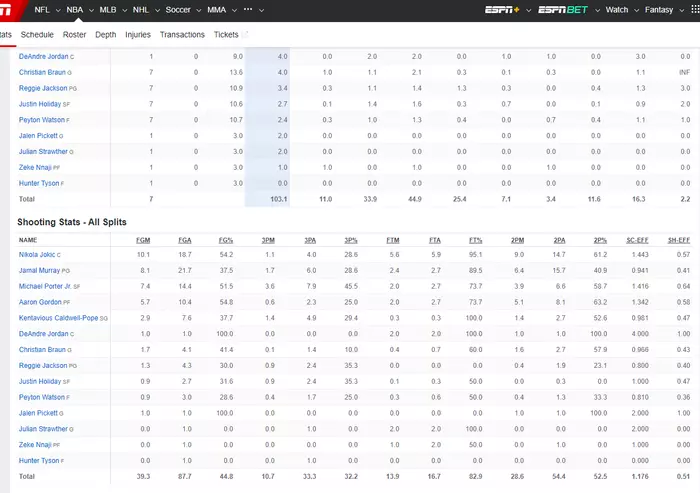Expand the Fantasy dropdown chevron
The height and width of the screenshot is (493, 700).
pos(682,10)
